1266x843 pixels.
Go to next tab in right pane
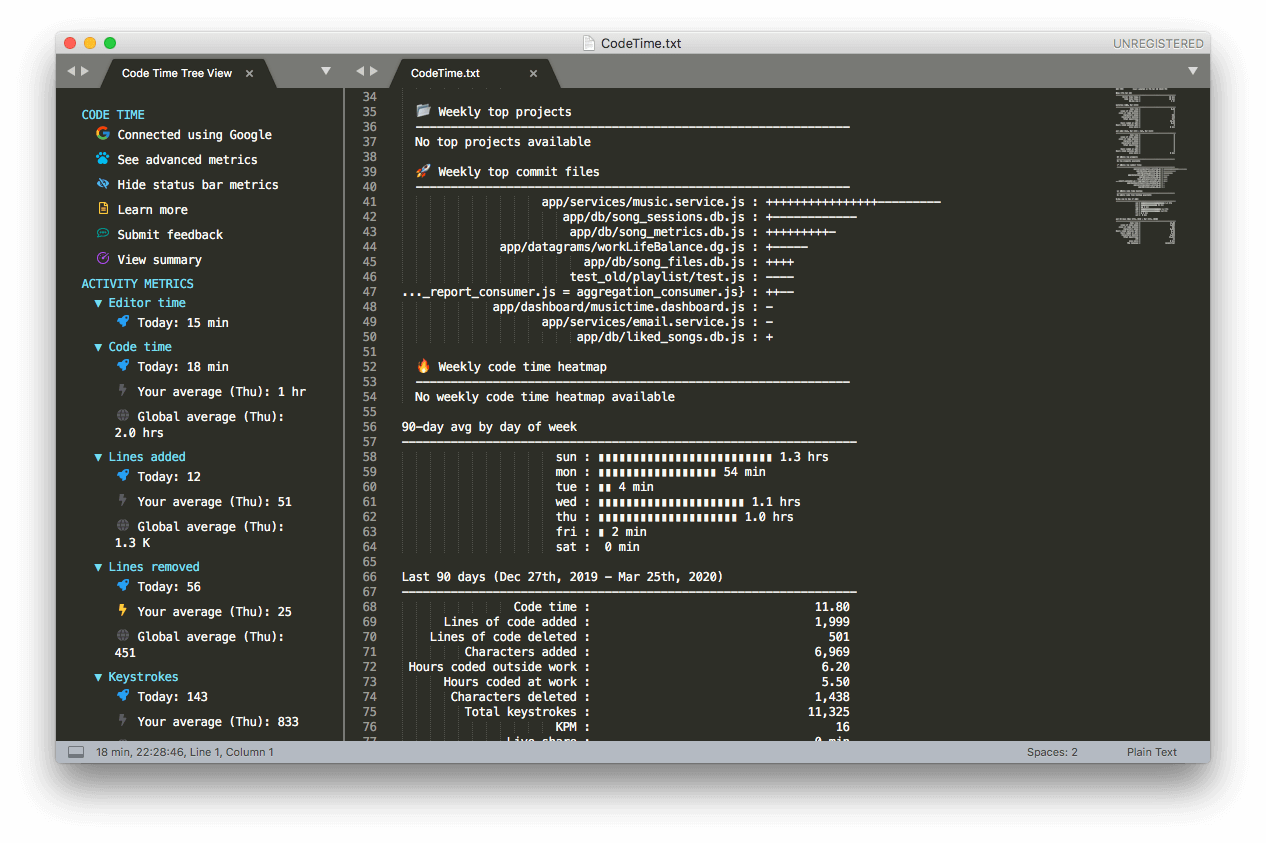pyautogui.click(x=374, y=71)
